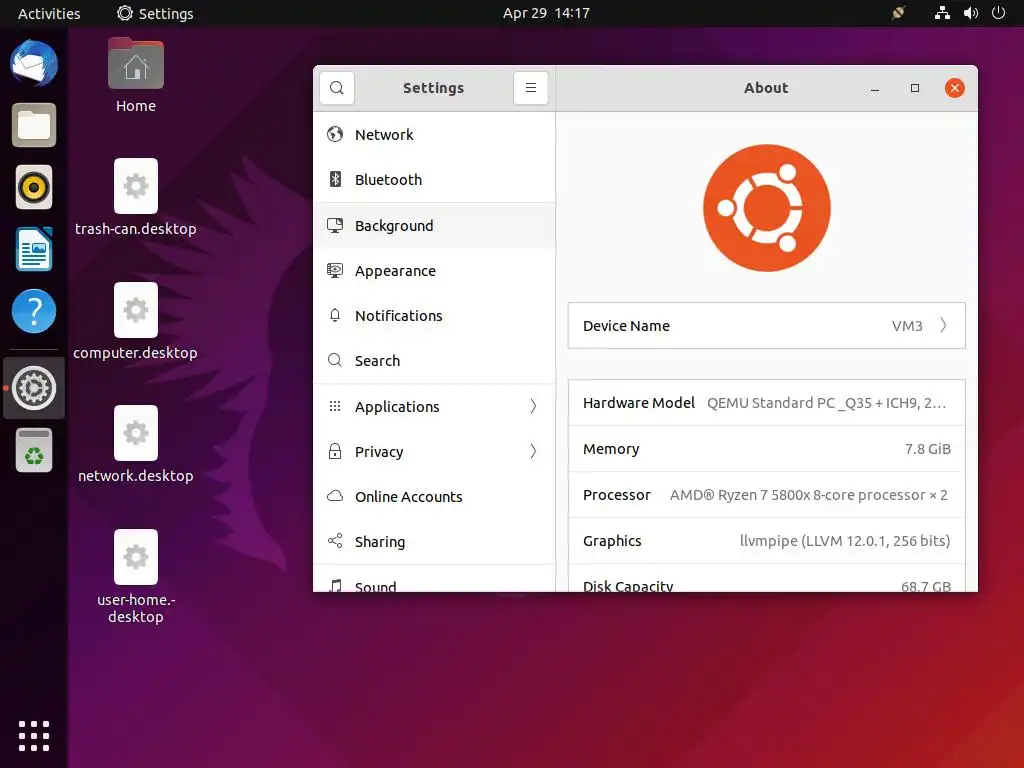Click the Ubuntu logo in About
1024x768 pixels.
[767, 208]
